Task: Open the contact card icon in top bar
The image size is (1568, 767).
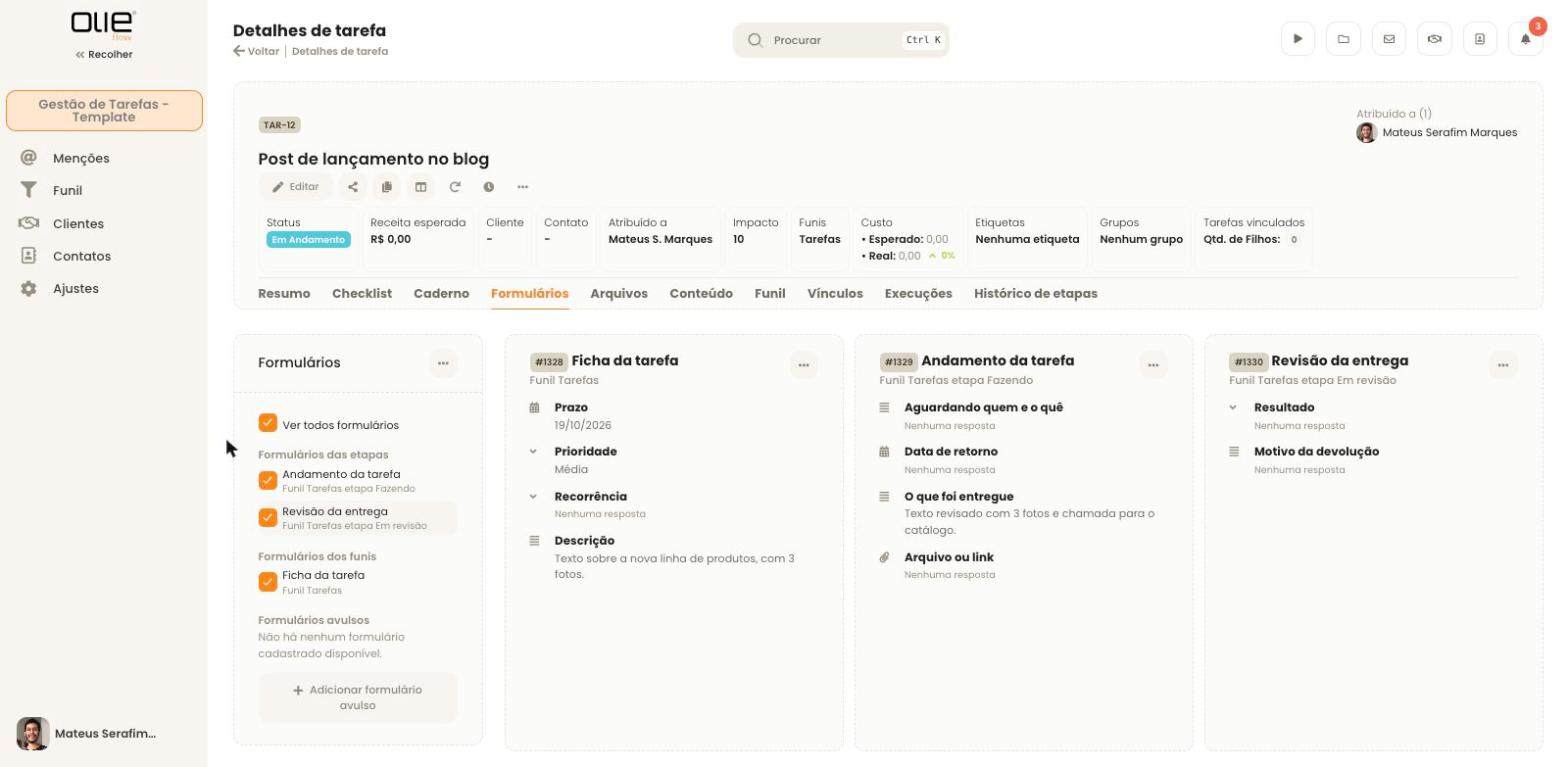Action: [x=1480, y=39]
